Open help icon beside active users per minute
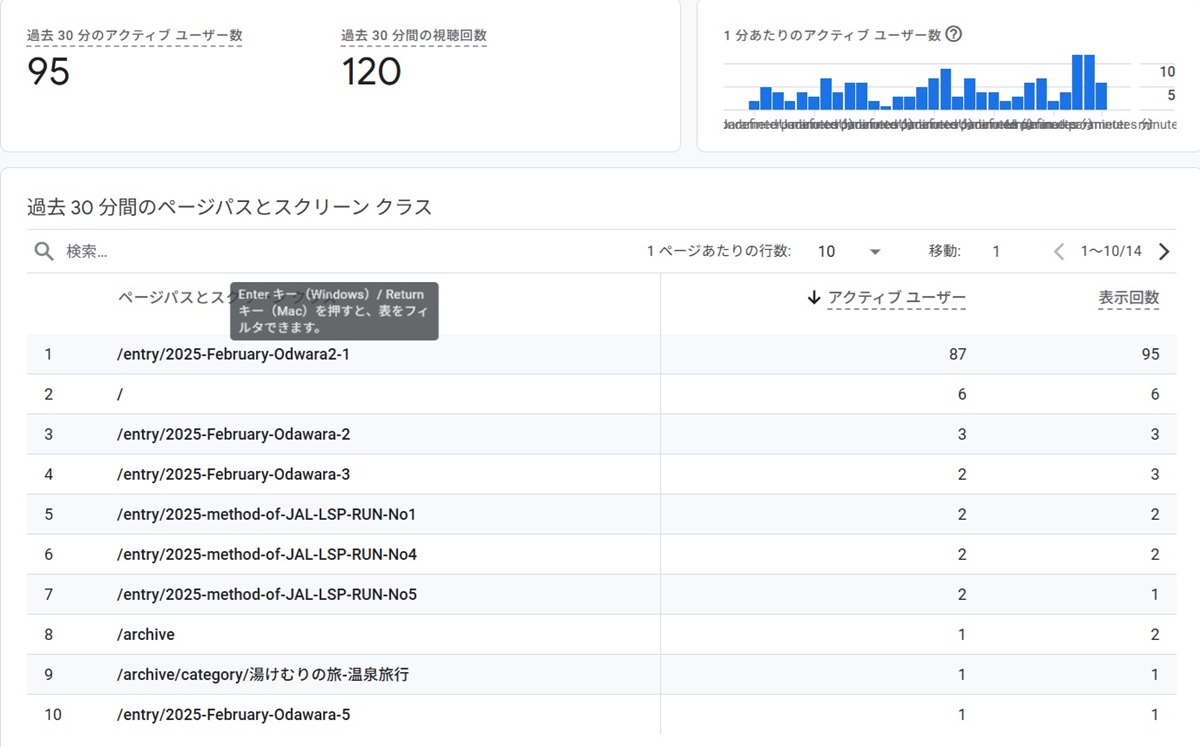1200x747 pixels. click(x=953, y=34)
